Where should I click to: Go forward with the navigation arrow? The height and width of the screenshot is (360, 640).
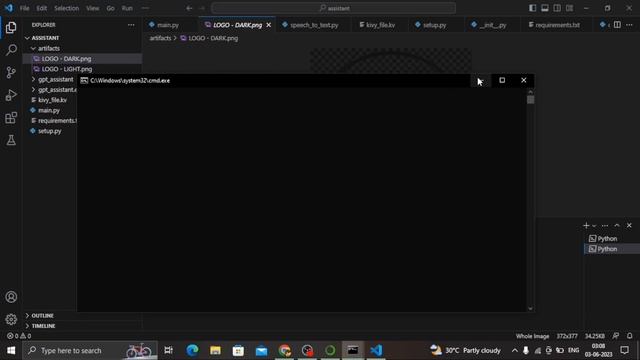click(202, 8)
